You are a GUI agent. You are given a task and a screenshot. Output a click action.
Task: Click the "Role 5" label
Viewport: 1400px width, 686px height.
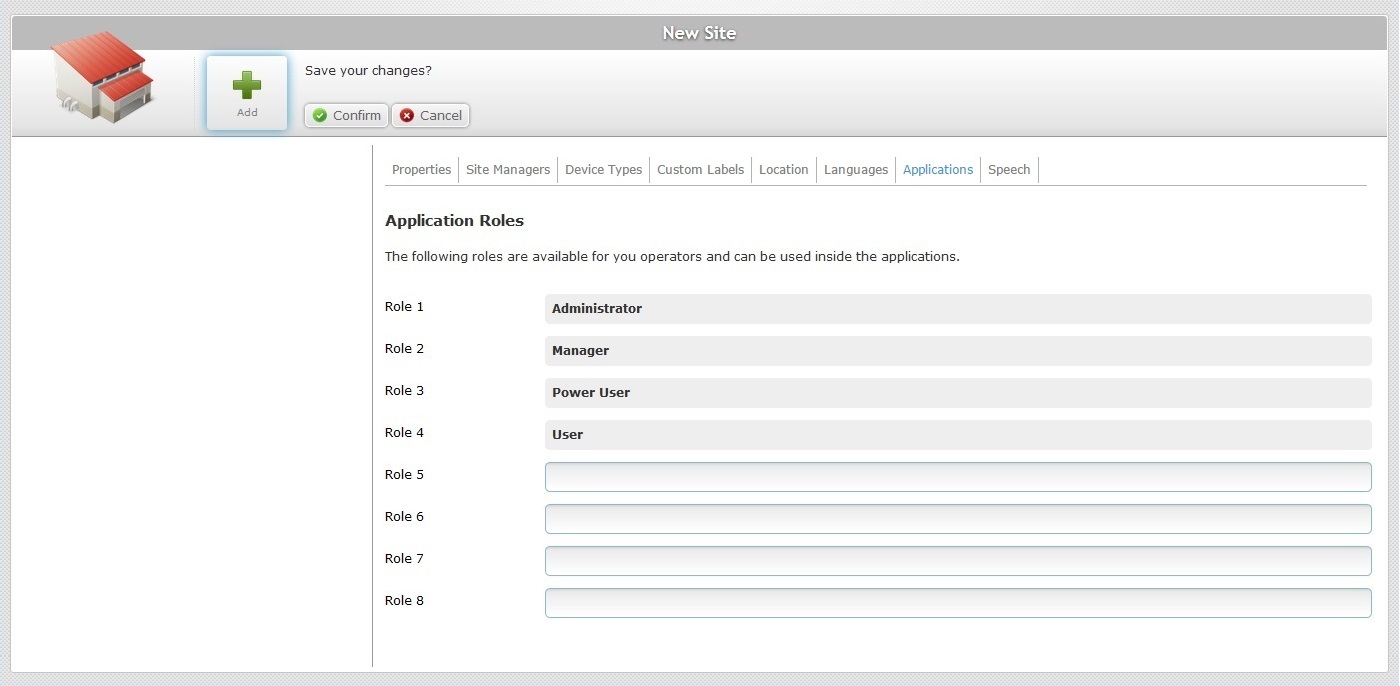[404, 475]
